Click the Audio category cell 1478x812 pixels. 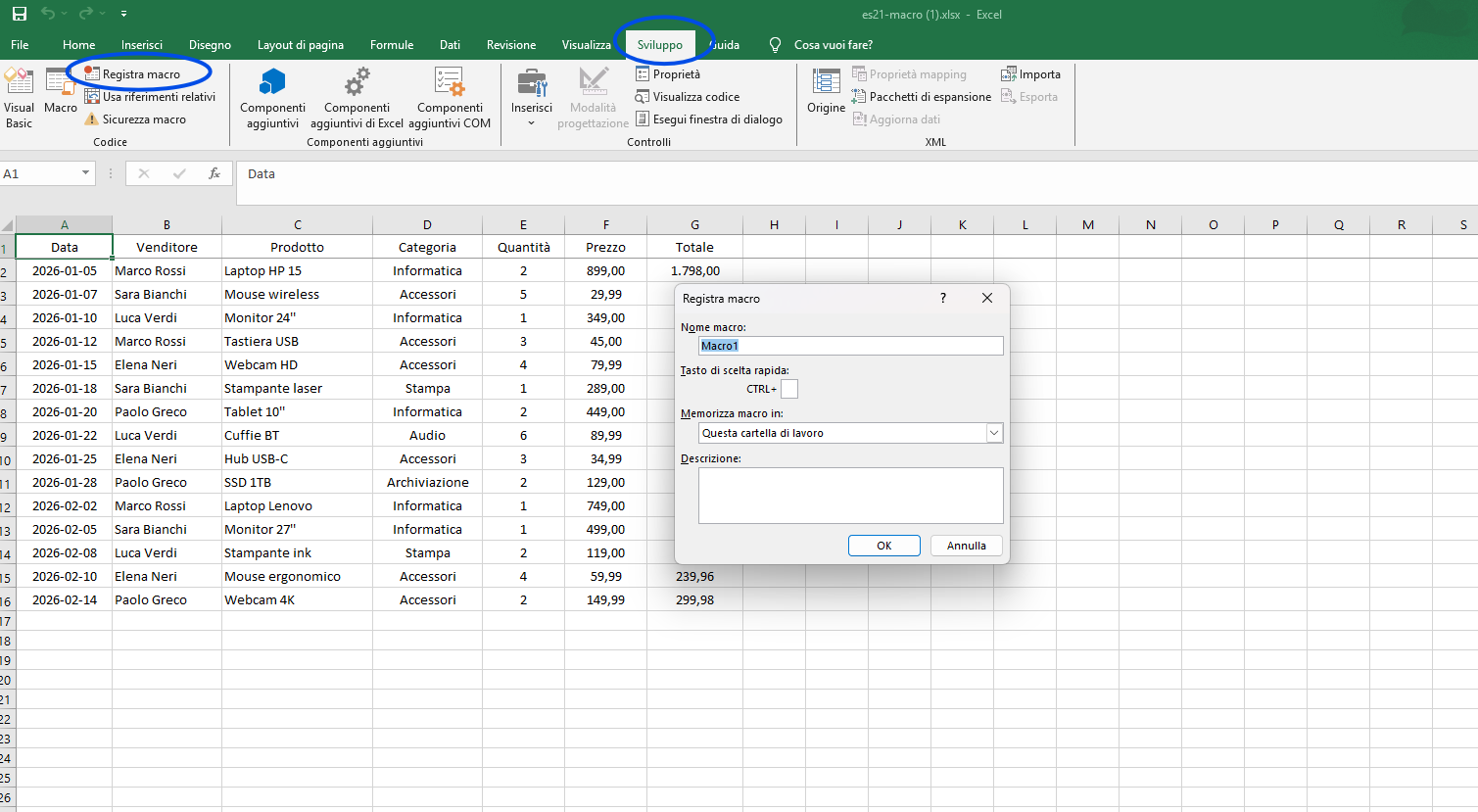click(x=427, y=436)
